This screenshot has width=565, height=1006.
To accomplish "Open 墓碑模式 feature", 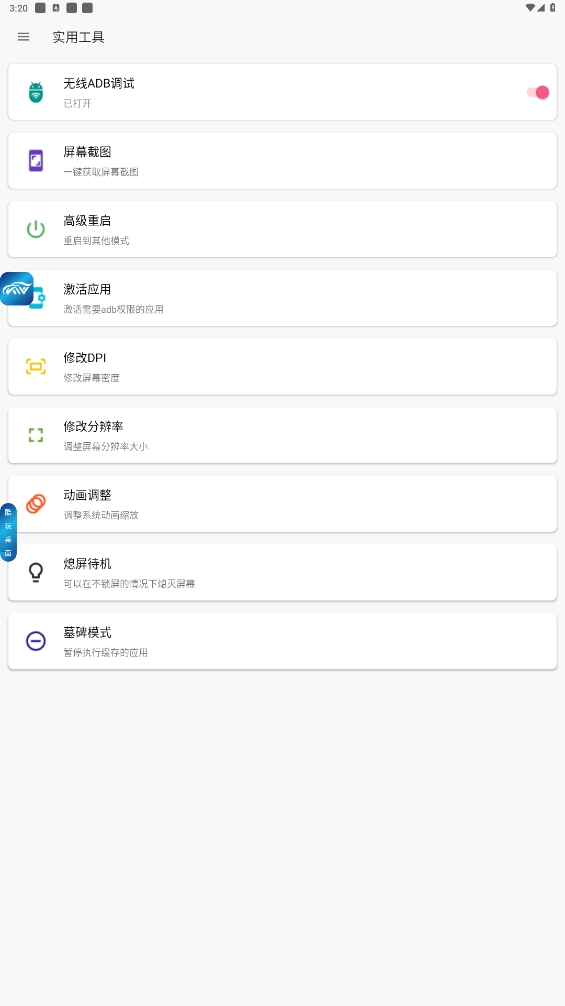I will (282, 641).
